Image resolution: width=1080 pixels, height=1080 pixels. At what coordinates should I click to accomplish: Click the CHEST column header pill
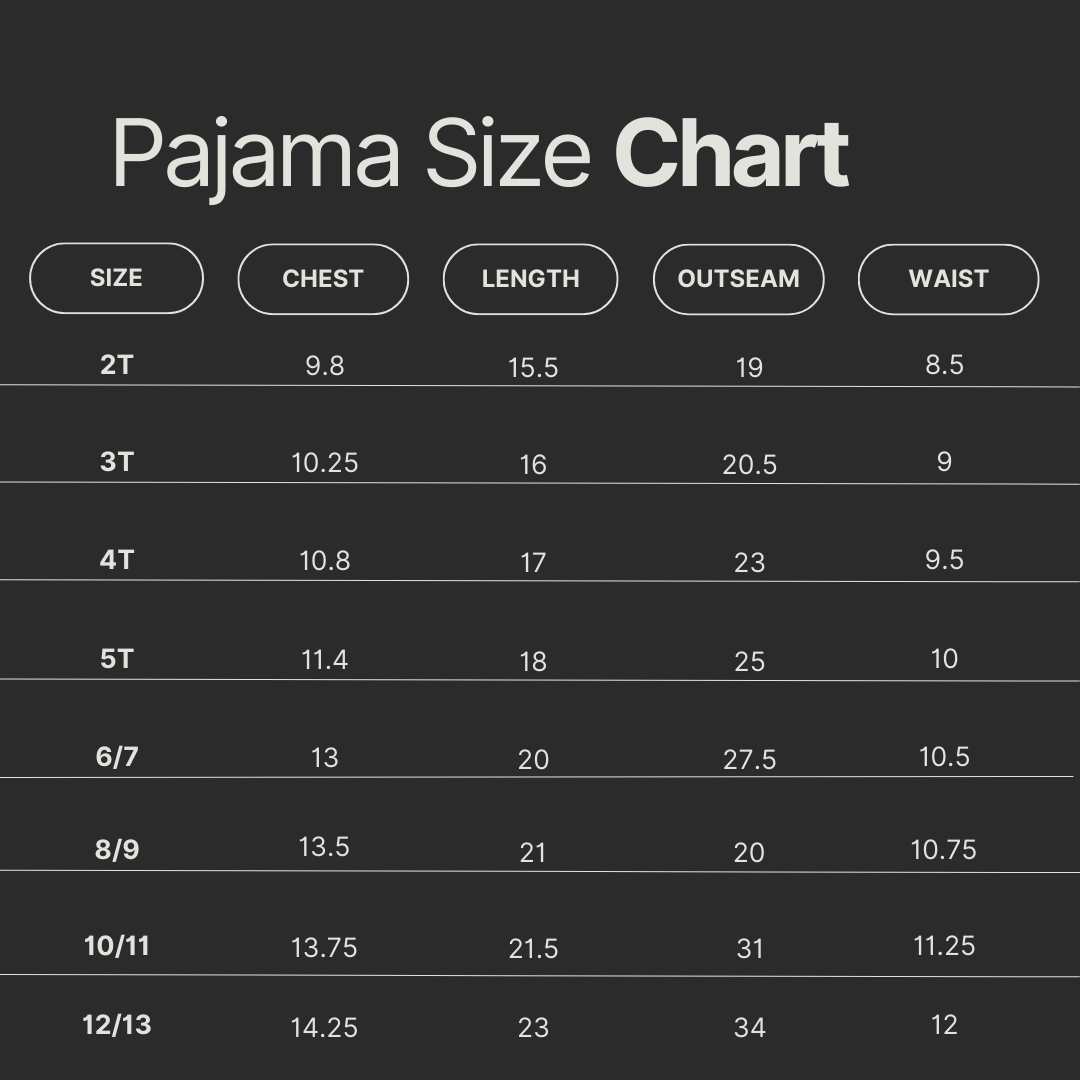pos(323,279)
